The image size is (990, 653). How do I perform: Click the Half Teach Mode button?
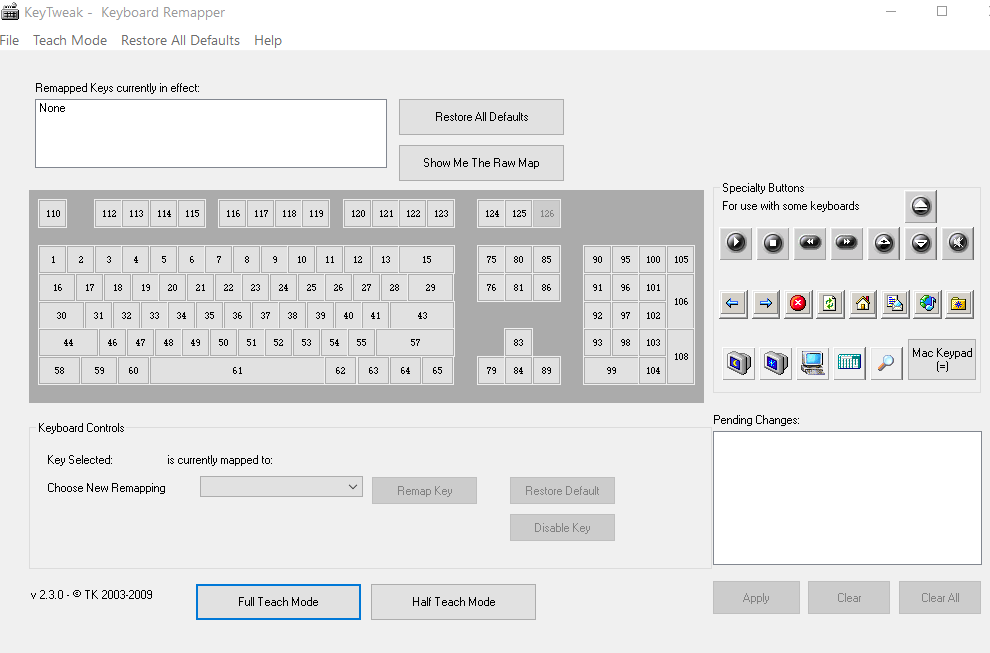pyautogui.click(x=453, y=602)
